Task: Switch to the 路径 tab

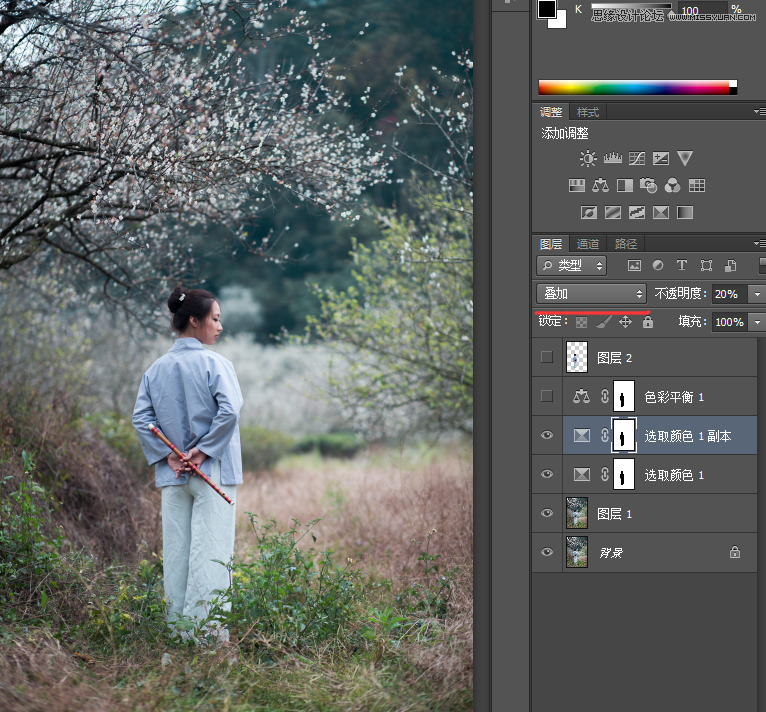Action: 626,244
